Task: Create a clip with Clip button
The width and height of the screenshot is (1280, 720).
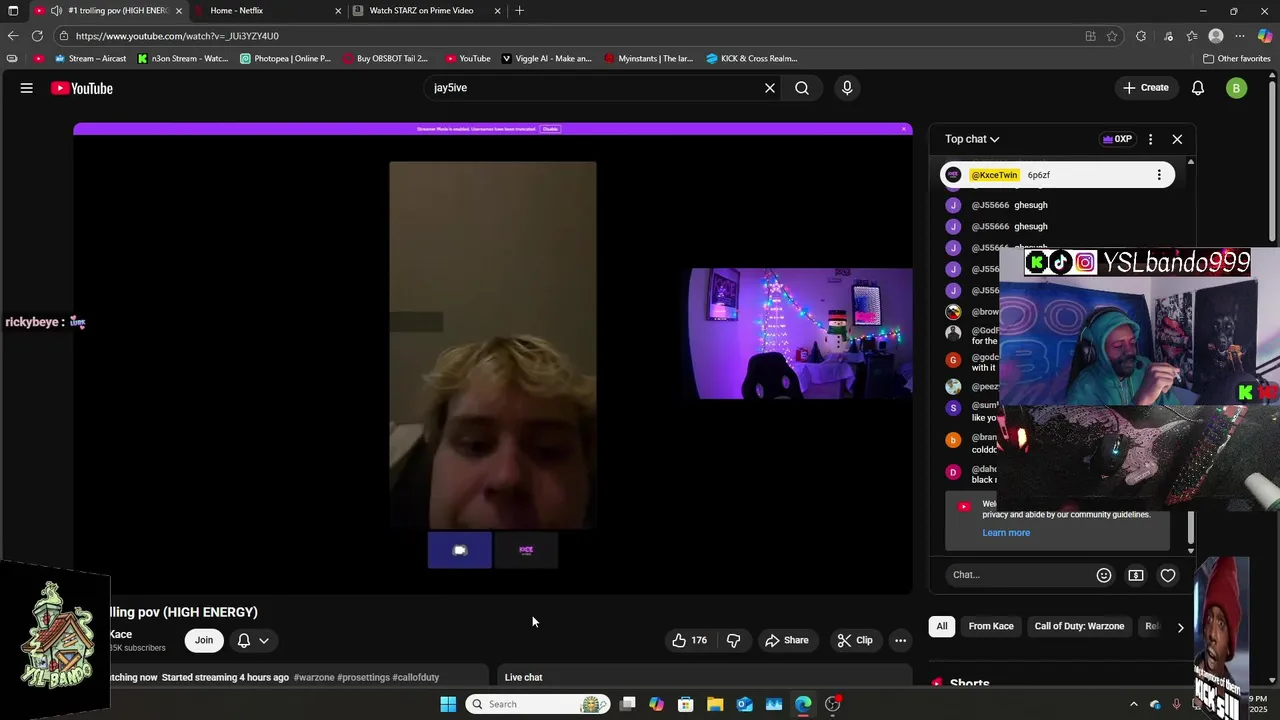Action: (855, 640)
